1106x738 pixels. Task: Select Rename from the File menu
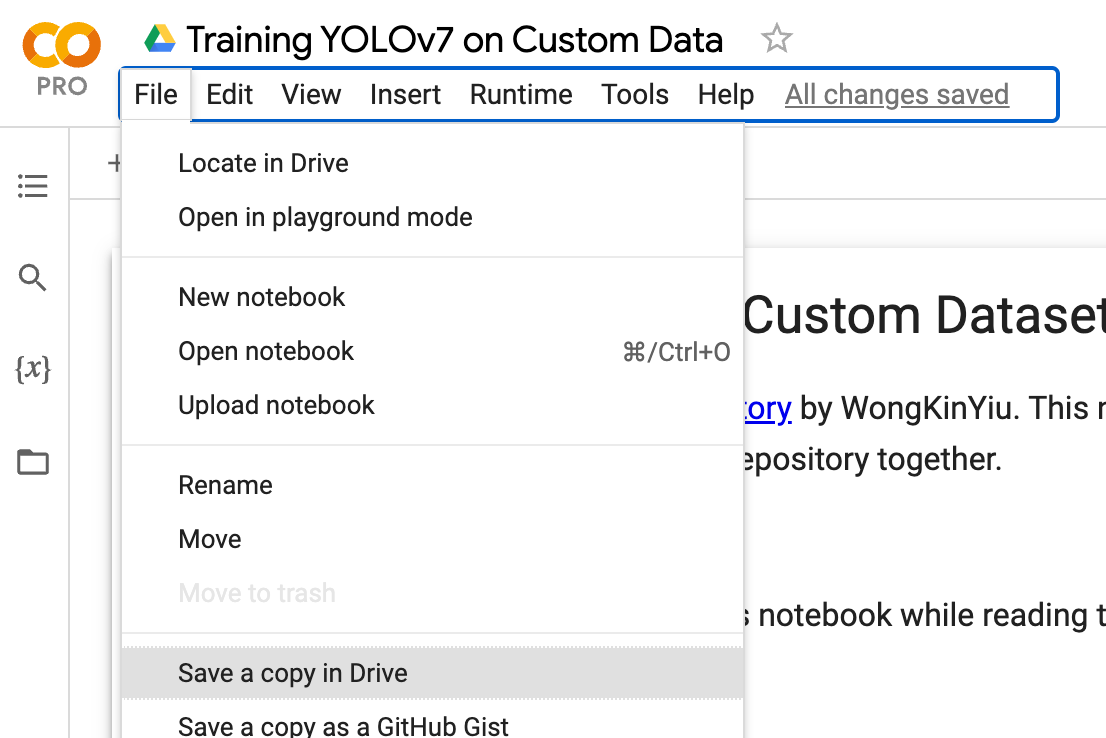pos(225,485)
